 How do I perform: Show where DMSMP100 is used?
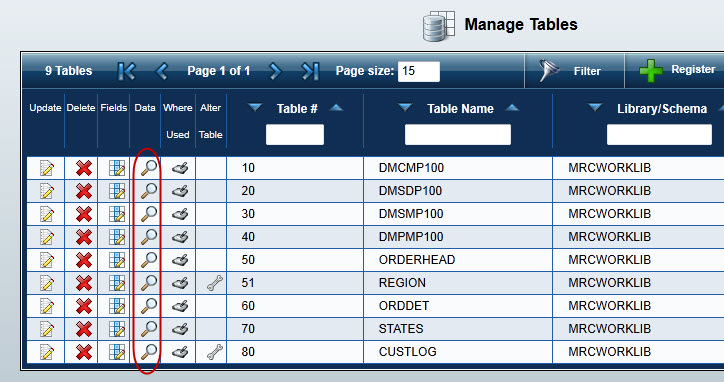180,214
